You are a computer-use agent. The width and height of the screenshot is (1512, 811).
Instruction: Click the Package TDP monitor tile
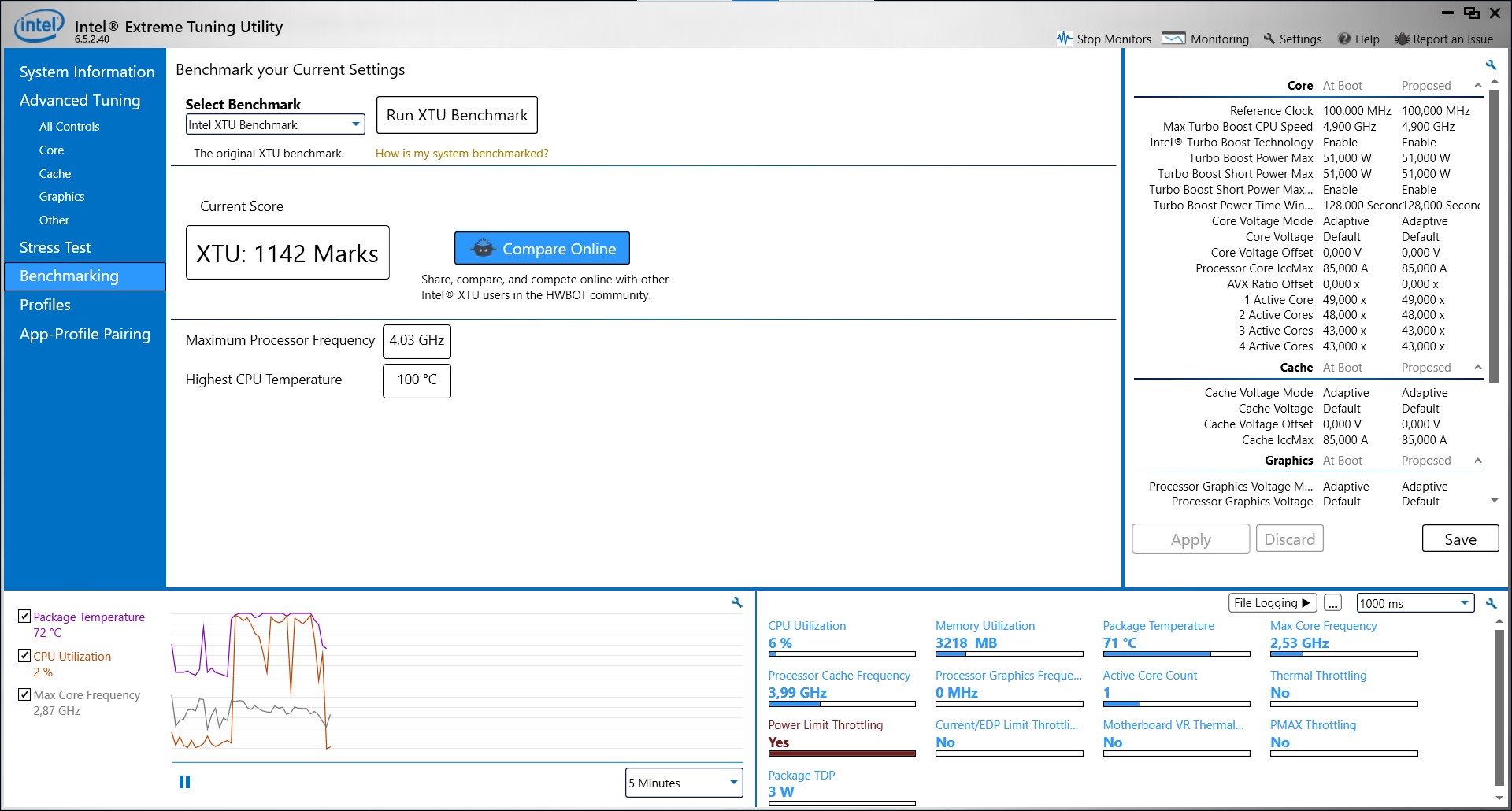click(842, 789)
